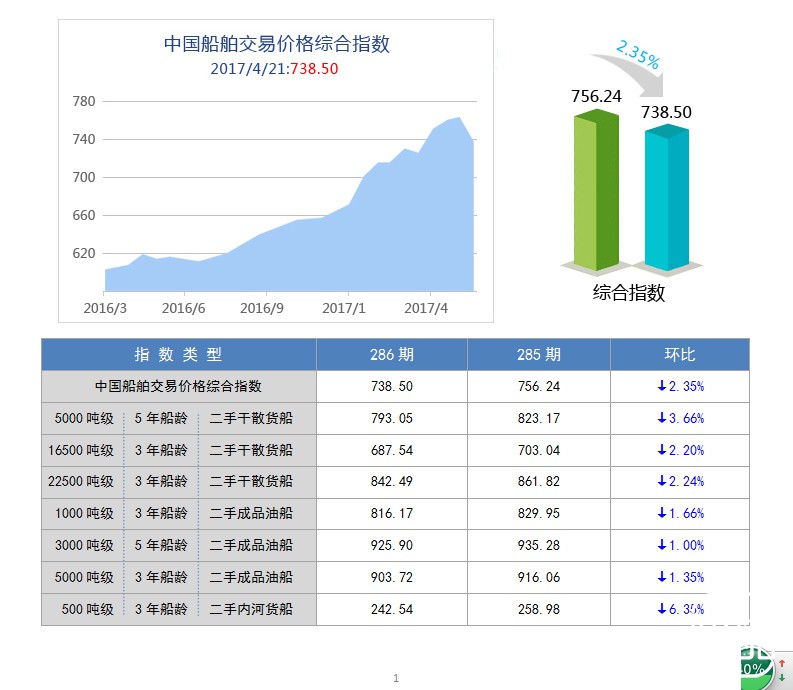Click the 2.35% label on curved arrow
The height and width of the screenshot is (690, 793).
(x=638, y=55)
